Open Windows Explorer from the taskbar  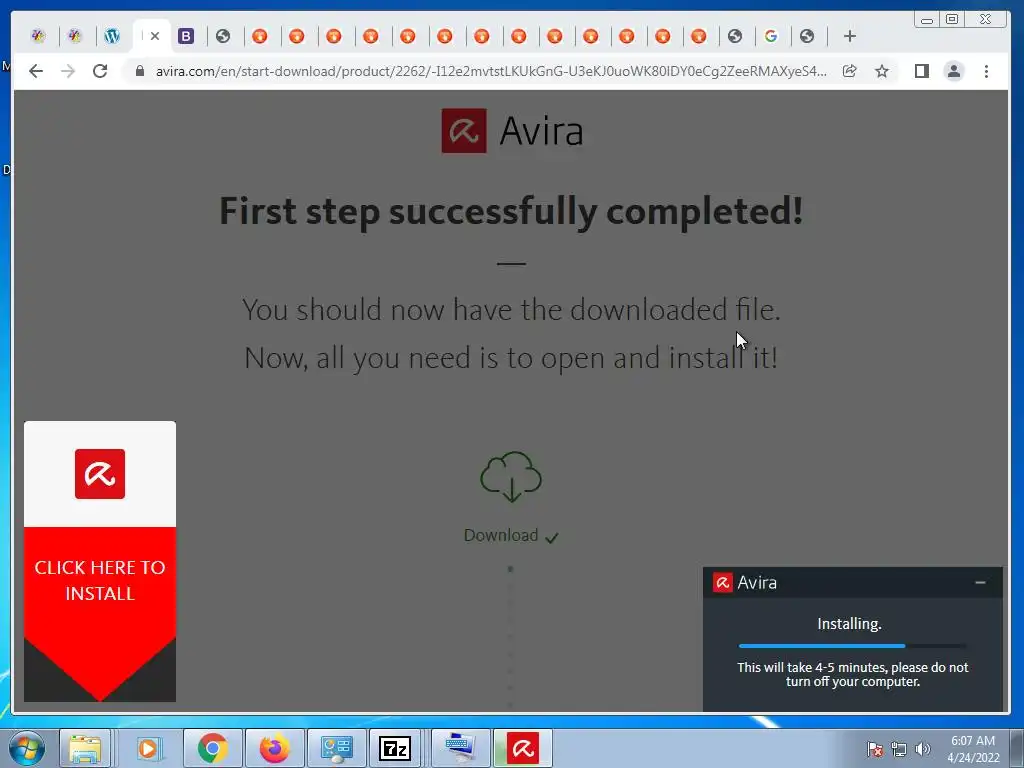86,748
